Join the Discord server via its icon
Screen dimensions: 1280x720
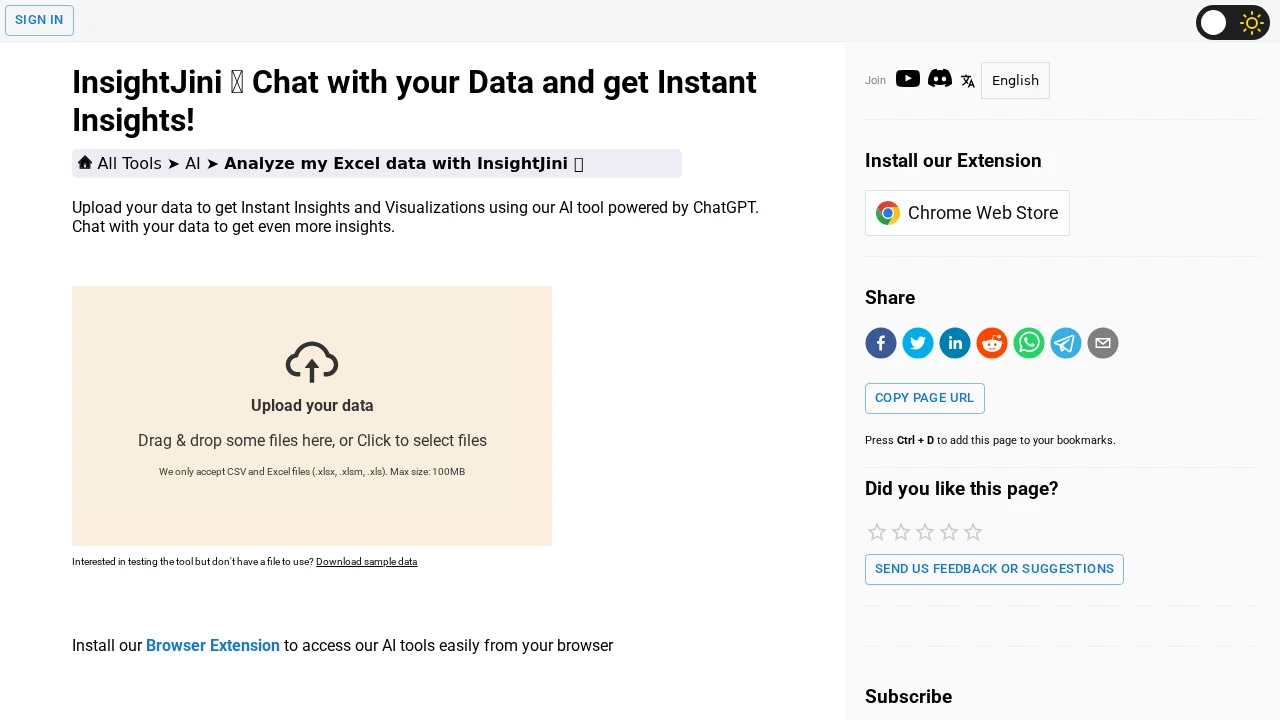click(939, 79)
